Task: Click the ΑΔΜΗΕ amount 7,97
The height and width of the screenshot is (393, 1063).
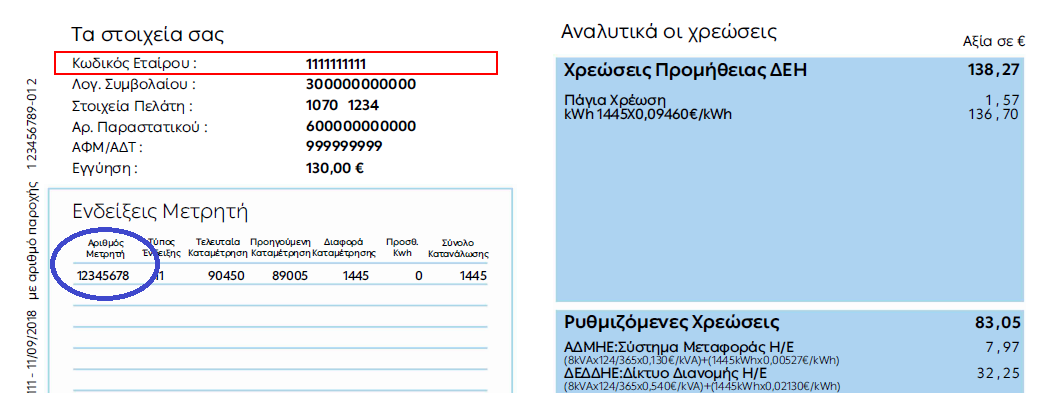Action: [x=1002, y=348]
